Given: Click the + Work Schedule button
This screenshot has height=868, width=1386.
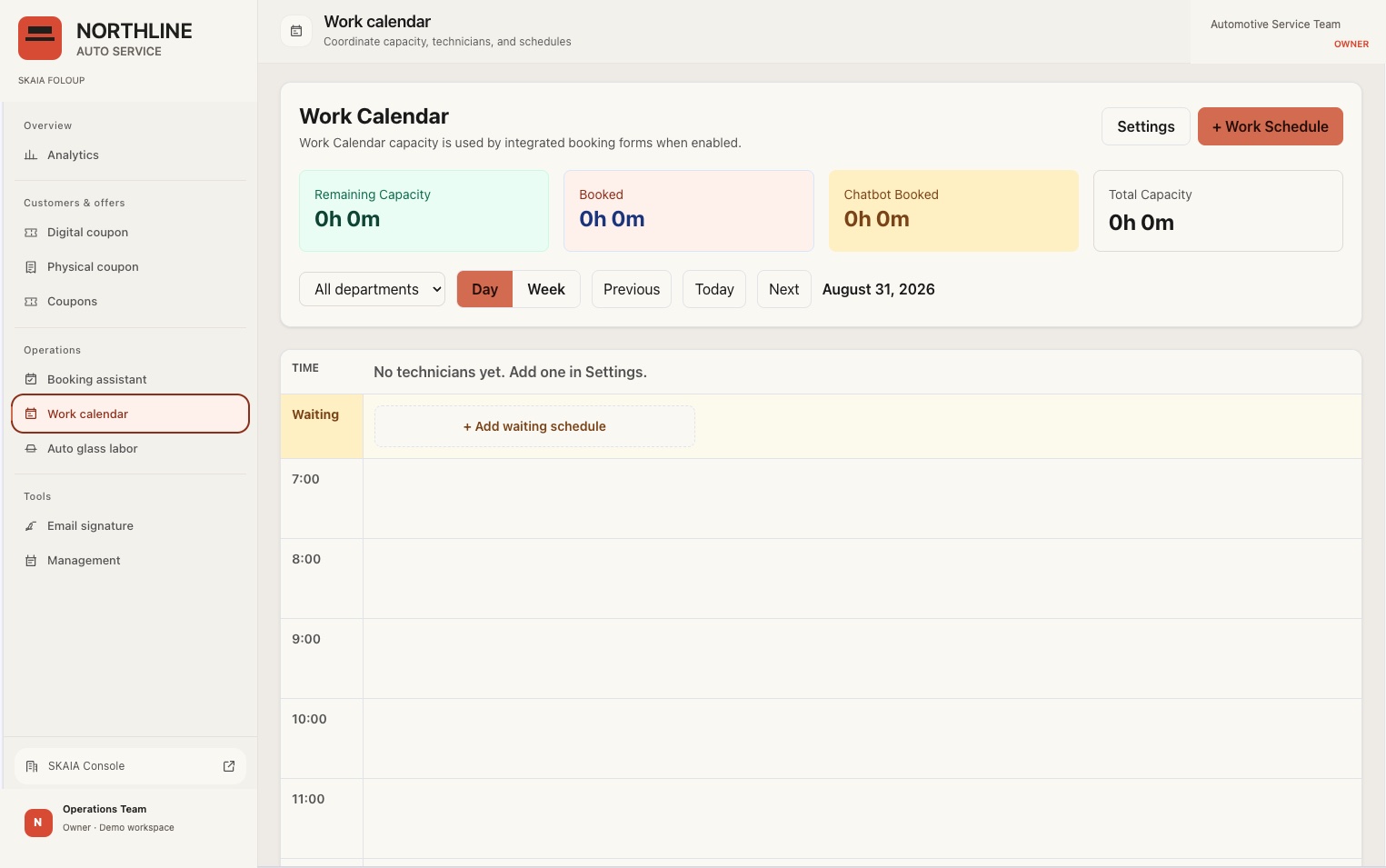Looking at the screenshot, I should pos(1270,126).
